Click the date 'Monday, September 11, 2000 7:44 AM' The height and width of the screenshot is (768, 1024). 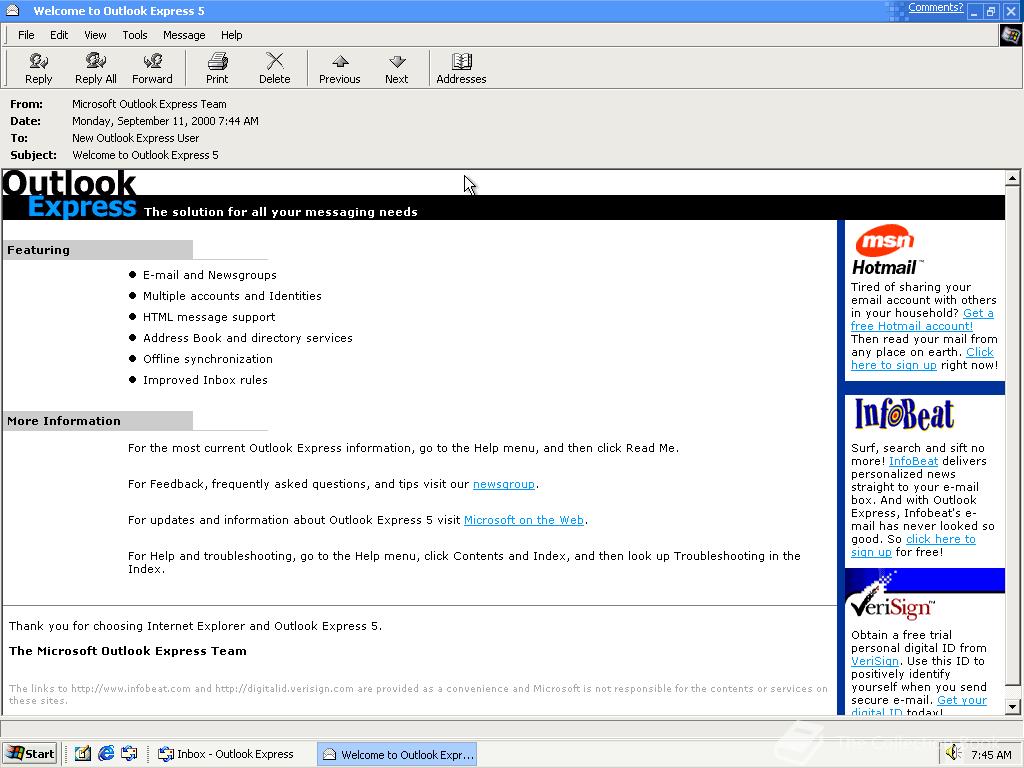pyautogui.click(x=165, y=121)
